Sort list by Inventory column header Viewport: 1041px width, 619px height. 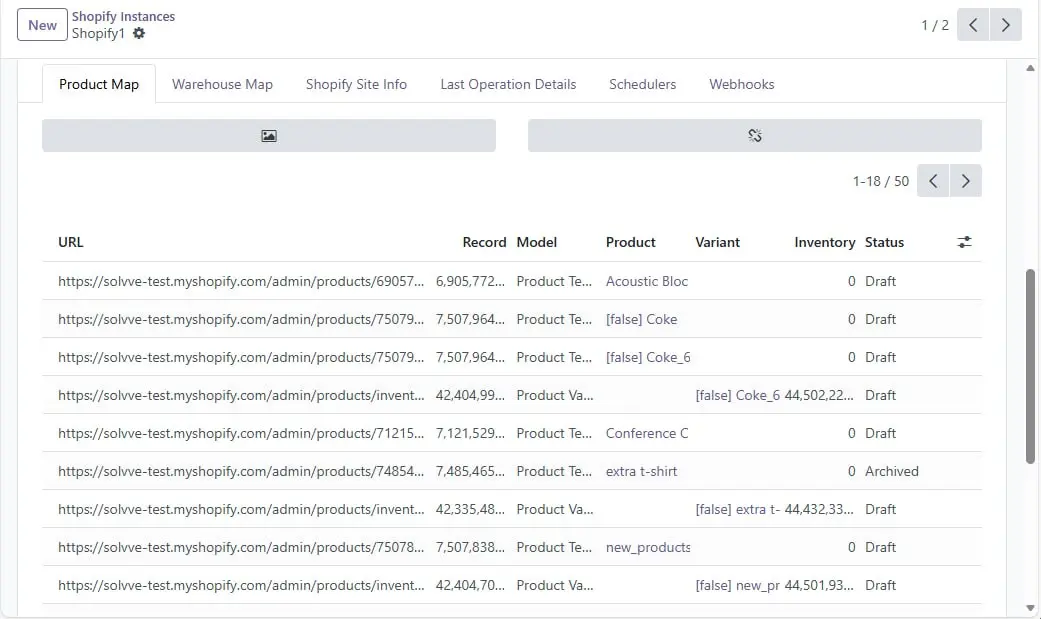(824, 242)
